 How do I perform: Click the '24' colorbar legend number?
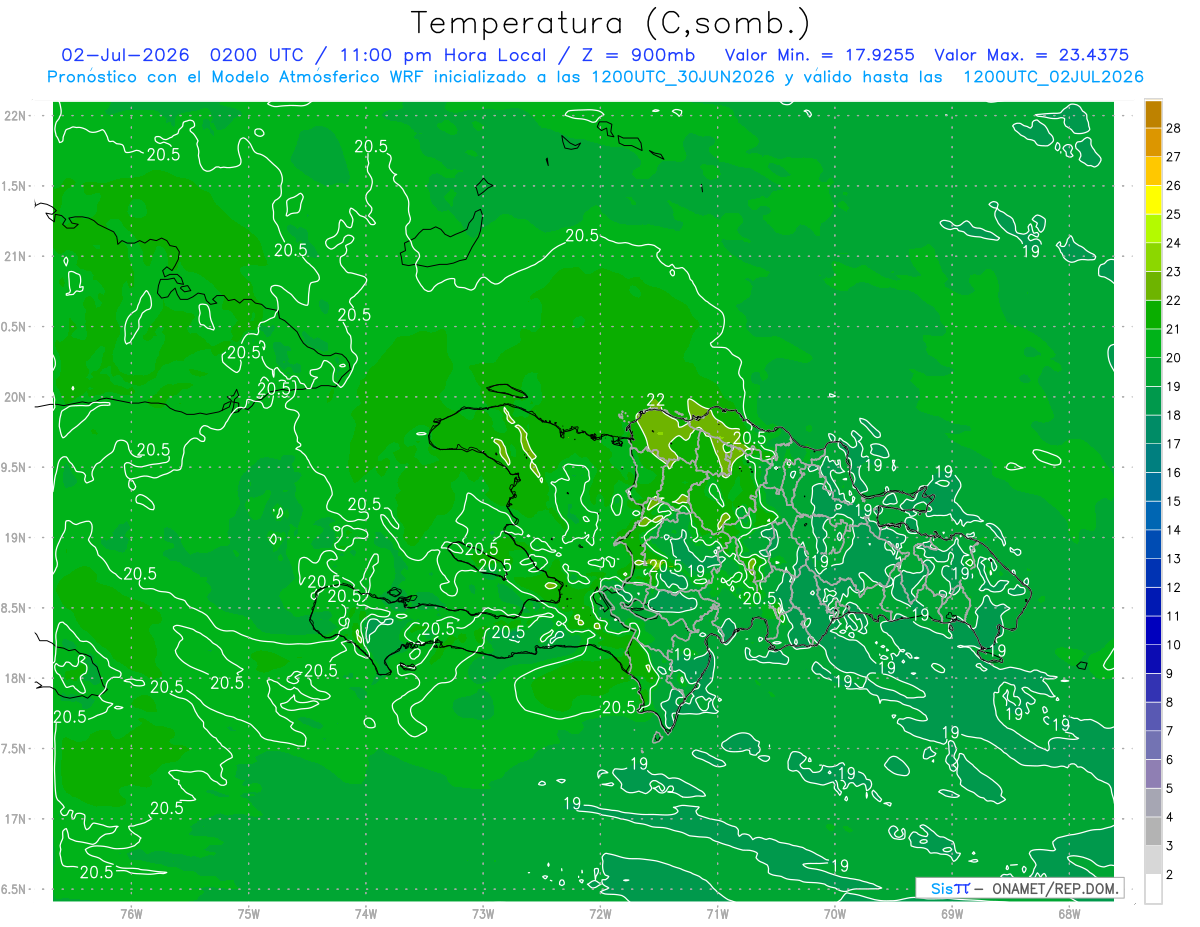click(1174, 243)
